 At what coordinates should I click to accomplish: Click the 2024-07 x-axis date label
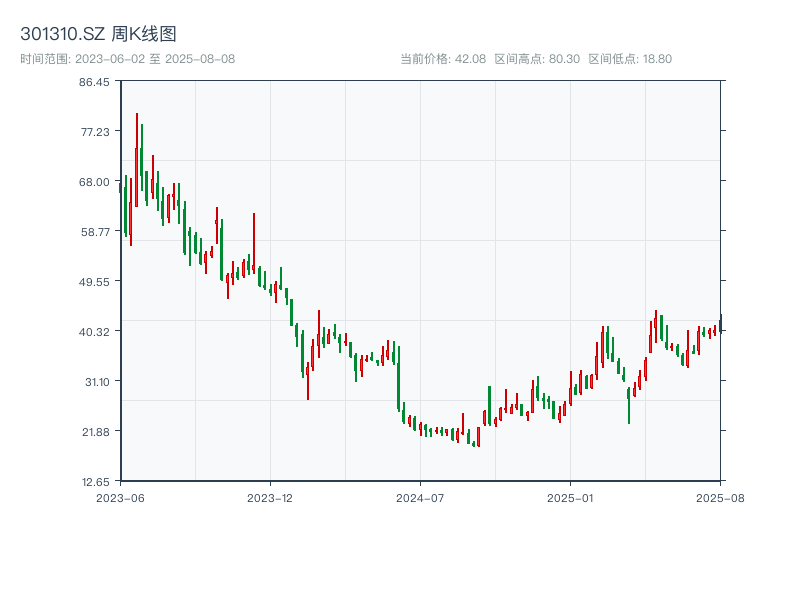(x=420, y=497)
